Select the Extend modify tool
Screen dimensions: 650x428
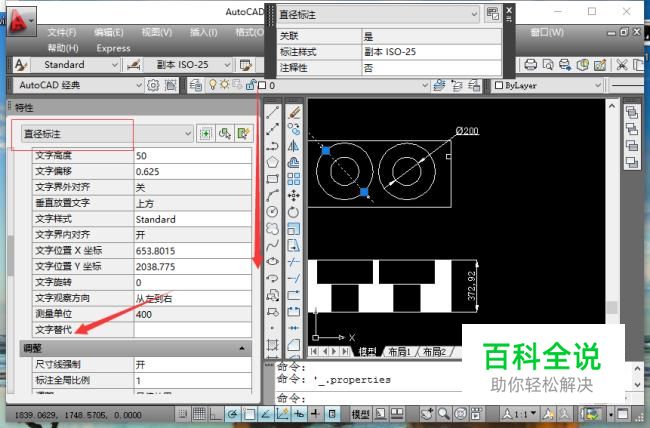tap(294, 278)
